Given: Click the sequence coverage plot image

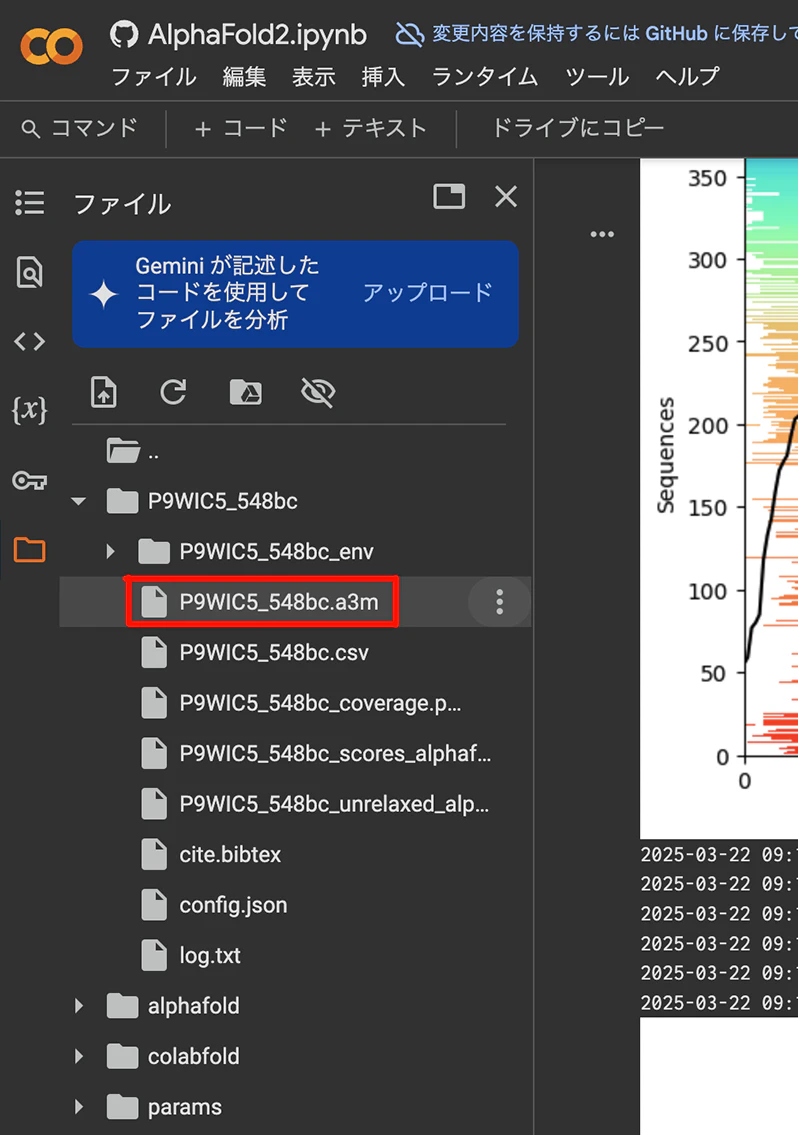Looking at the screenshot, I should pyautogui.click(x=719, y=499).
